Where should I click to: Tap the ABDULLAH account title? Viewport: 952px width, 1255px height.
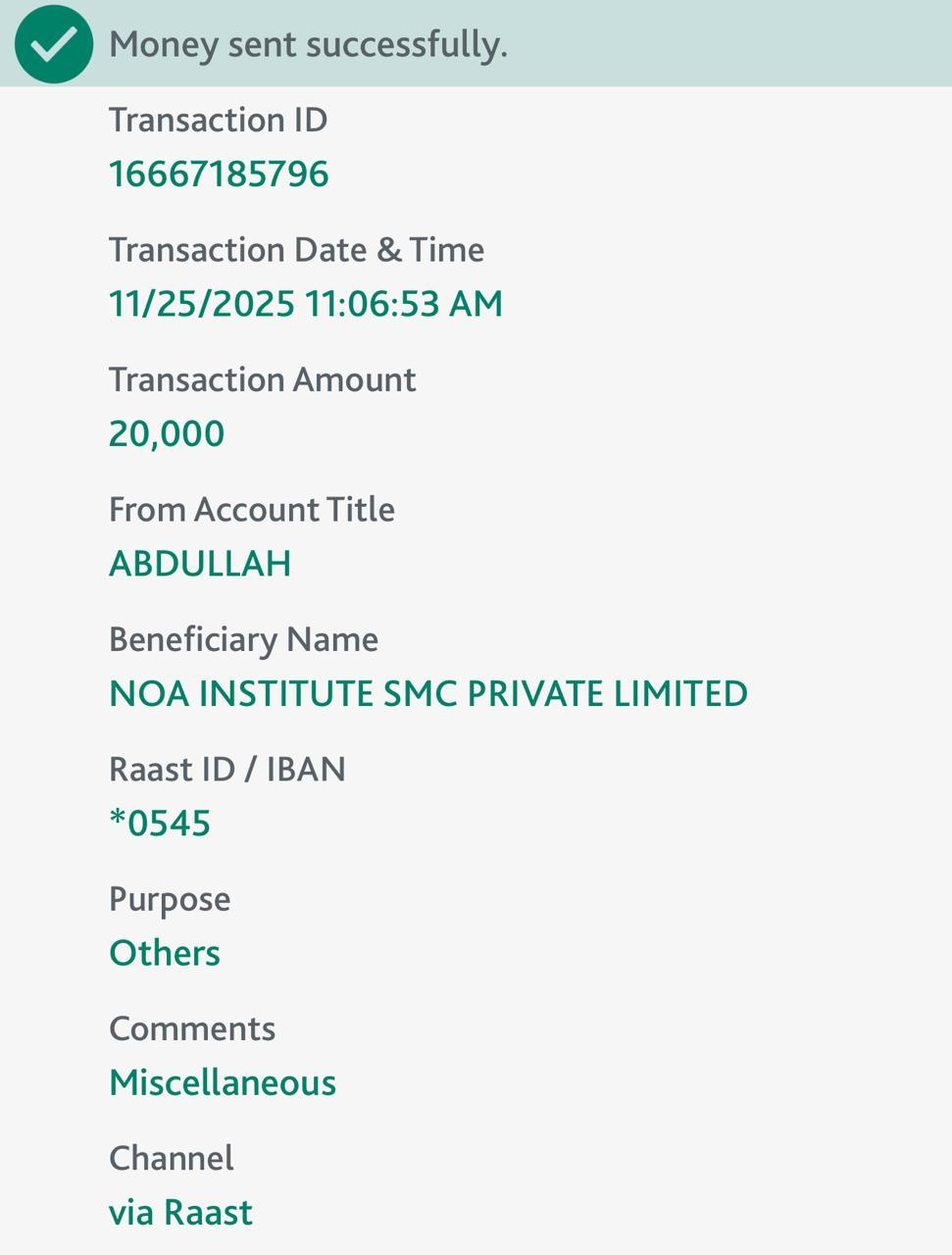(200, 564)
